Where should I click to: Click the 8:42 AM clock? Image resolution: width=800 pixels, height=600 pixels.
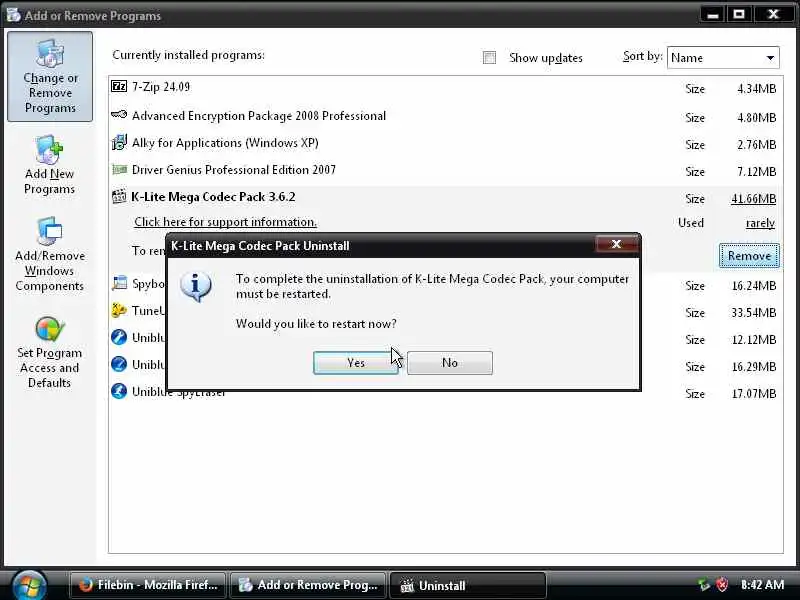click(762, 584)
